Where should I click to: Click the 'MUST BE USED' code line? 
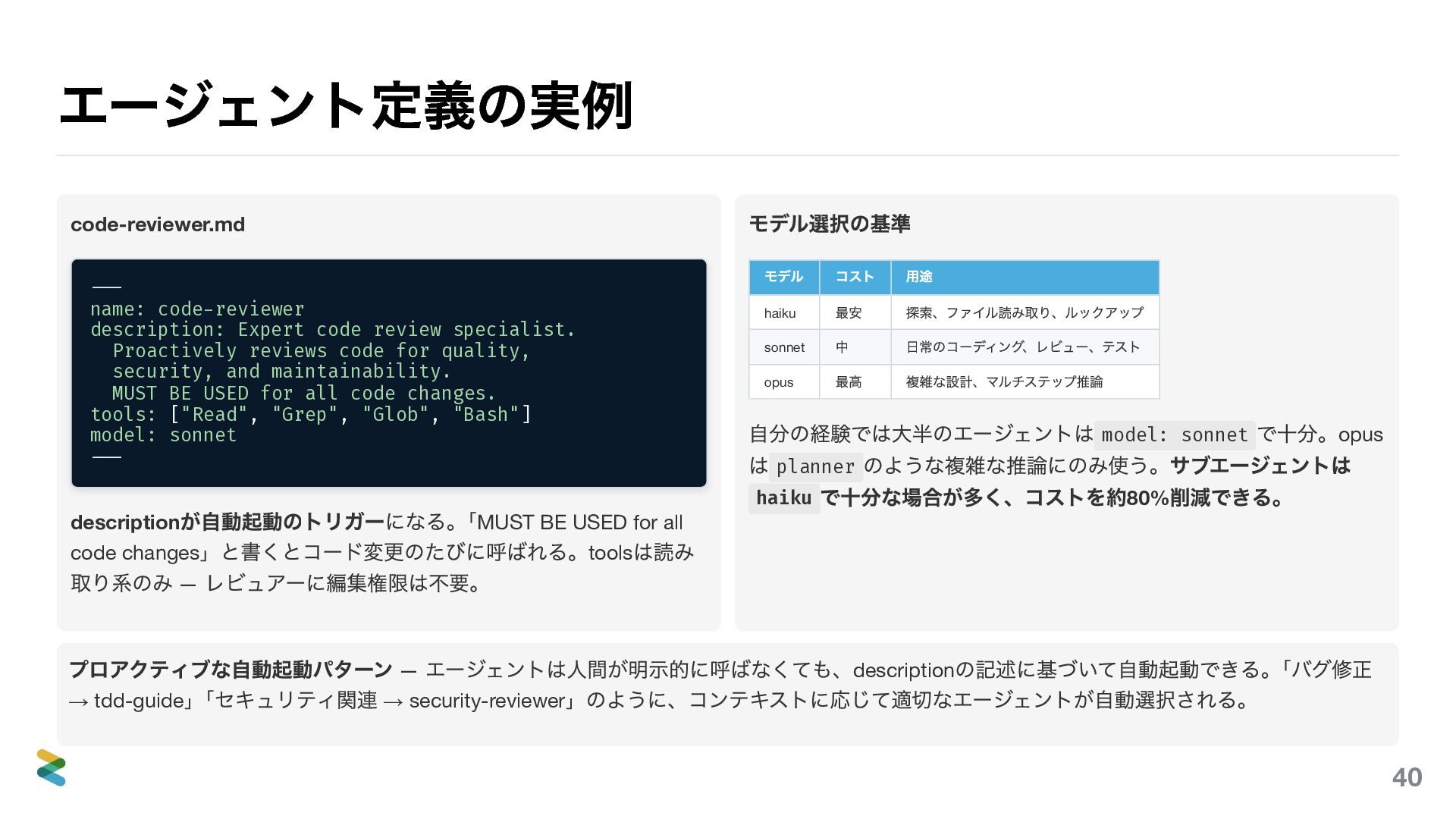click(x=303, y=394)
